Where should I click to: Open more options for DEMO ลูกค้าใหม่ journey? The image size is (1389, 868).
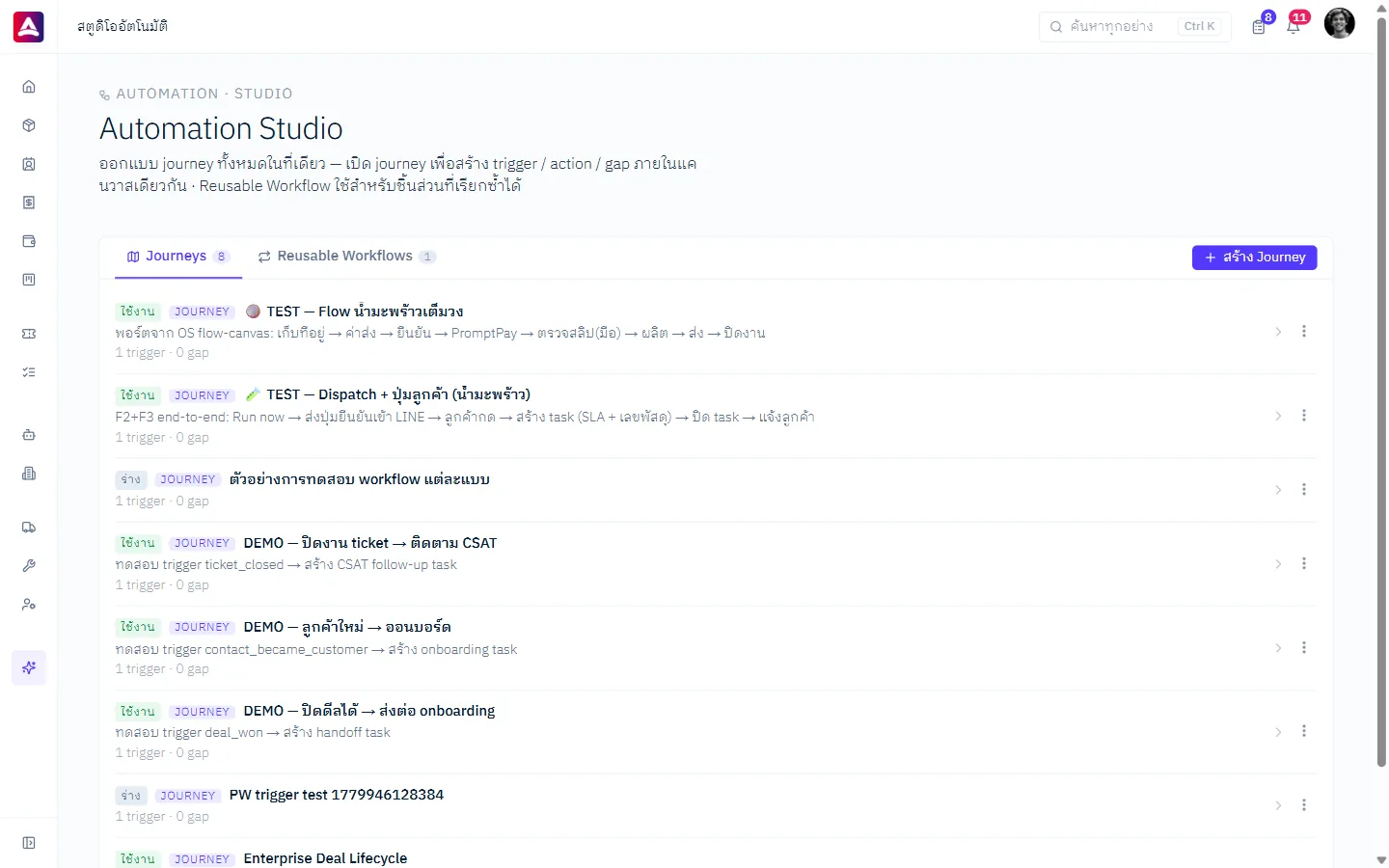click(1304, 648)
